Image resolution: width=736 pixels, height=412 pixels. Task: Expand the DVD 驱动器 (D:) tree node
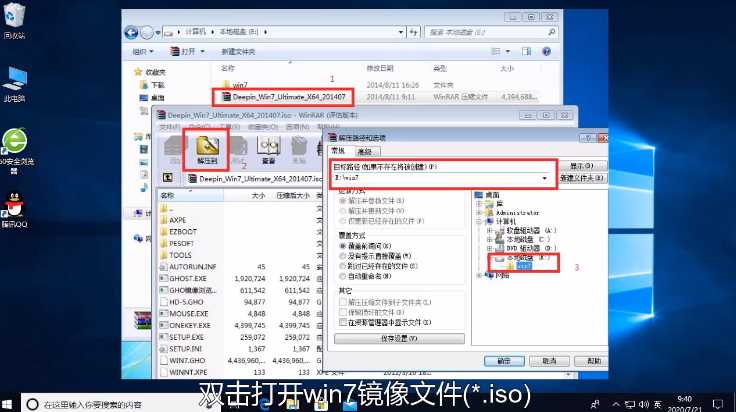click(x=489, y=248)
